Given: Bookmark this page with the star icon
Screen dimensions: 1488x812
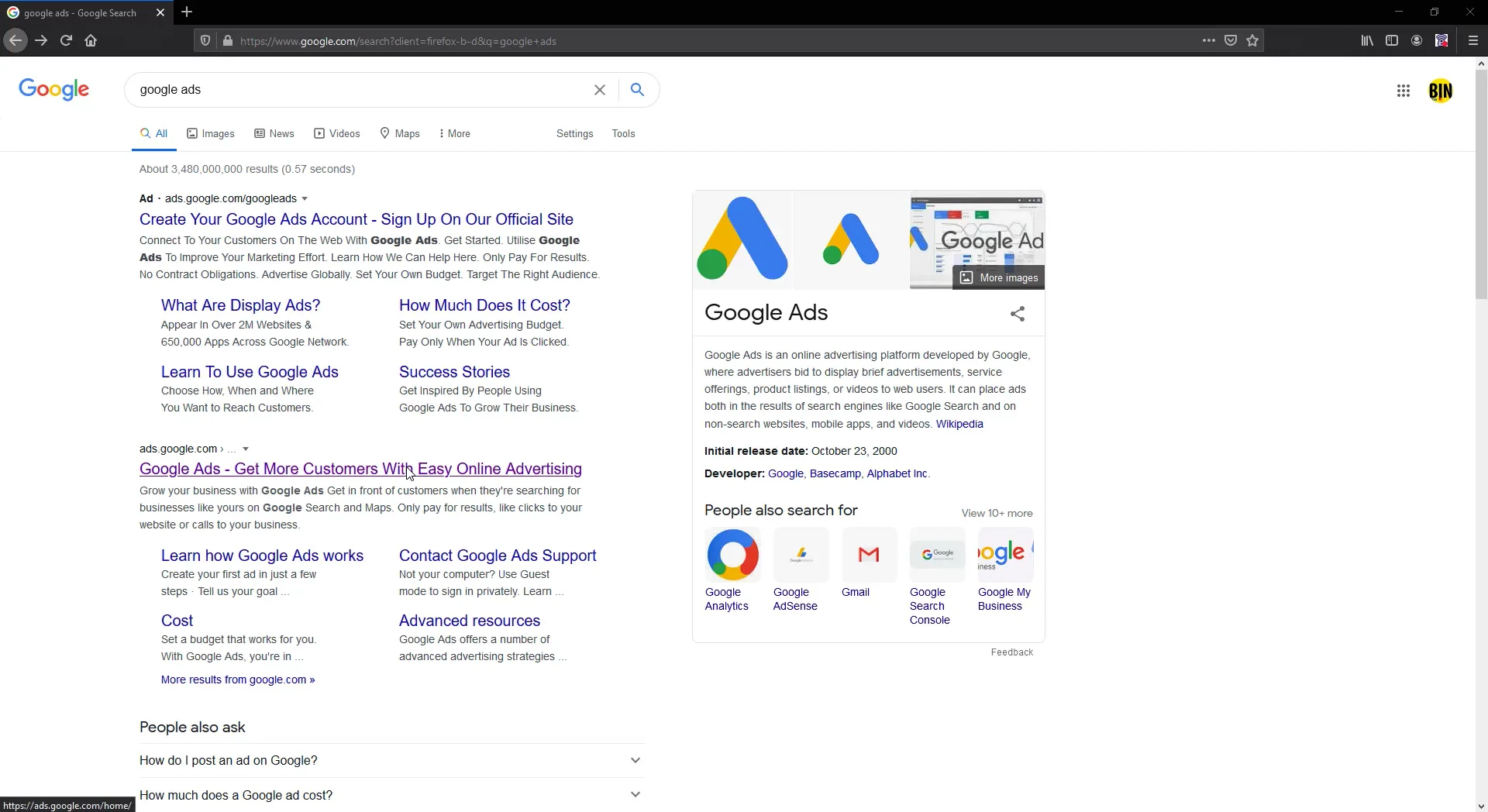Looking at the screenshot, I should point(1252,40).
